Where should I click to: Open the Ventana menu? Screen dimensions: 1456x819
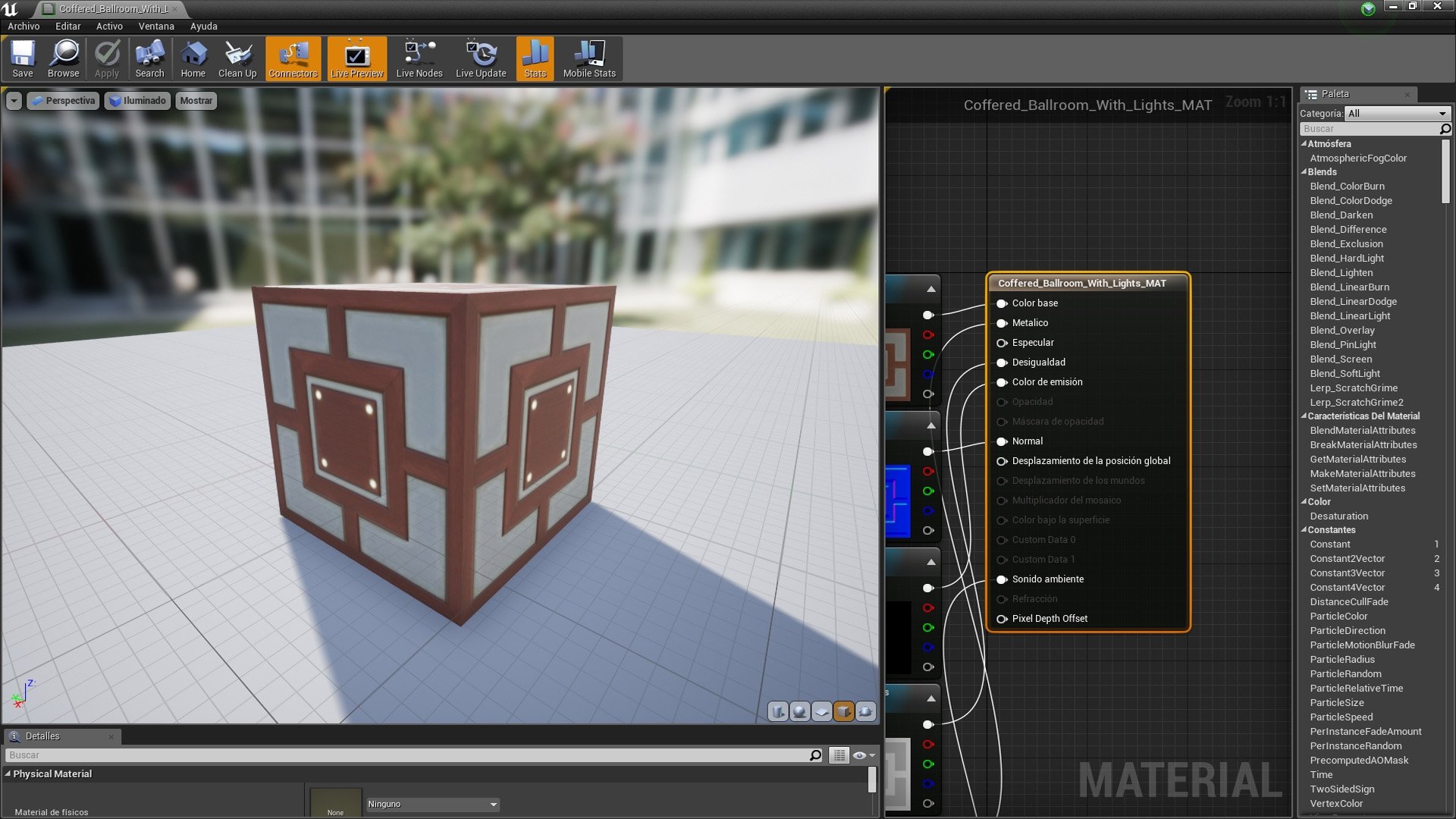click(x=155, y=26)
